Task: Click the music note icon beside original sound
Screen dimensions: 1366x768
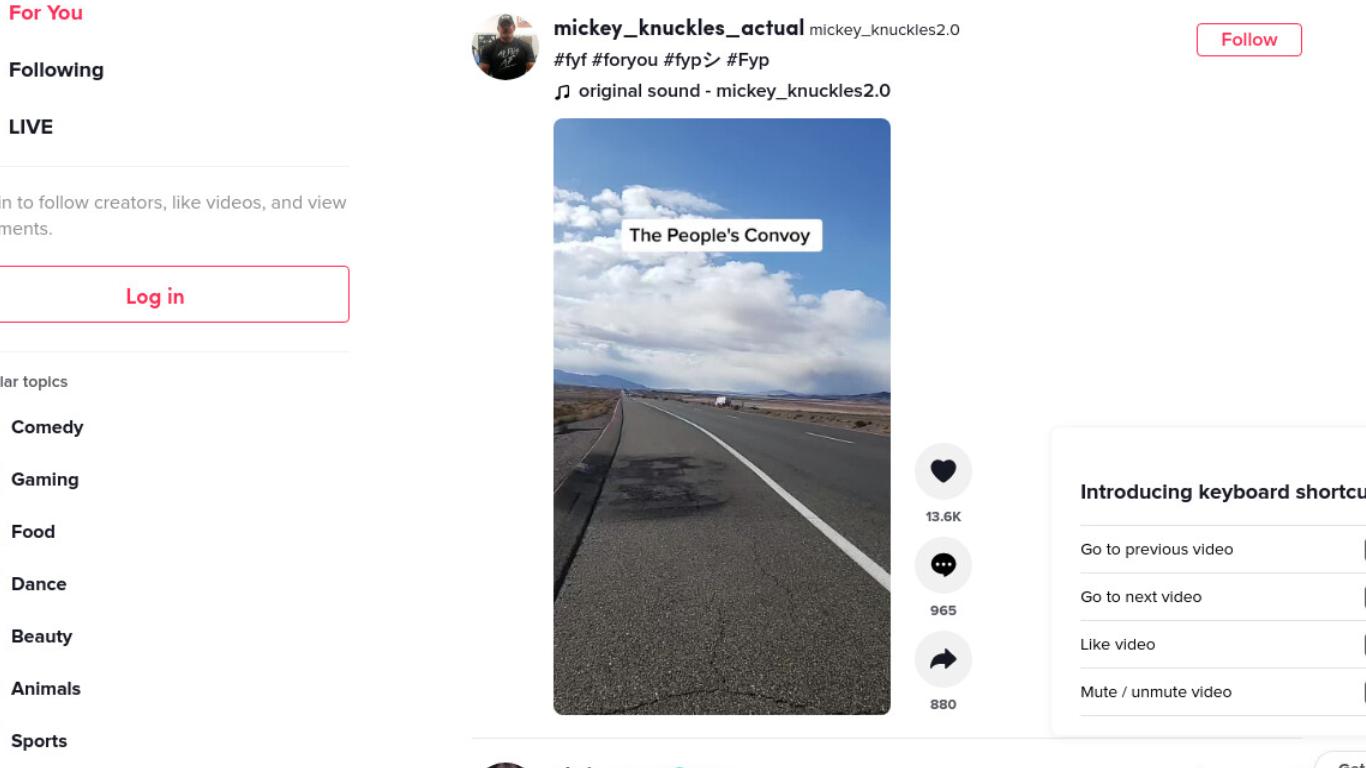Action: coord(563,91)
